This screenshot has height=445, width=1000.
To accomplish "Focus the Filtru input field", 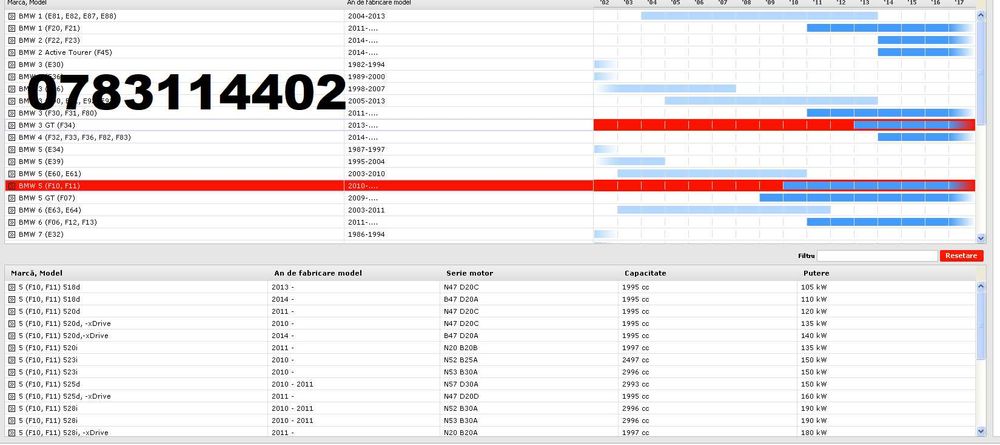I will click(878, 256).
